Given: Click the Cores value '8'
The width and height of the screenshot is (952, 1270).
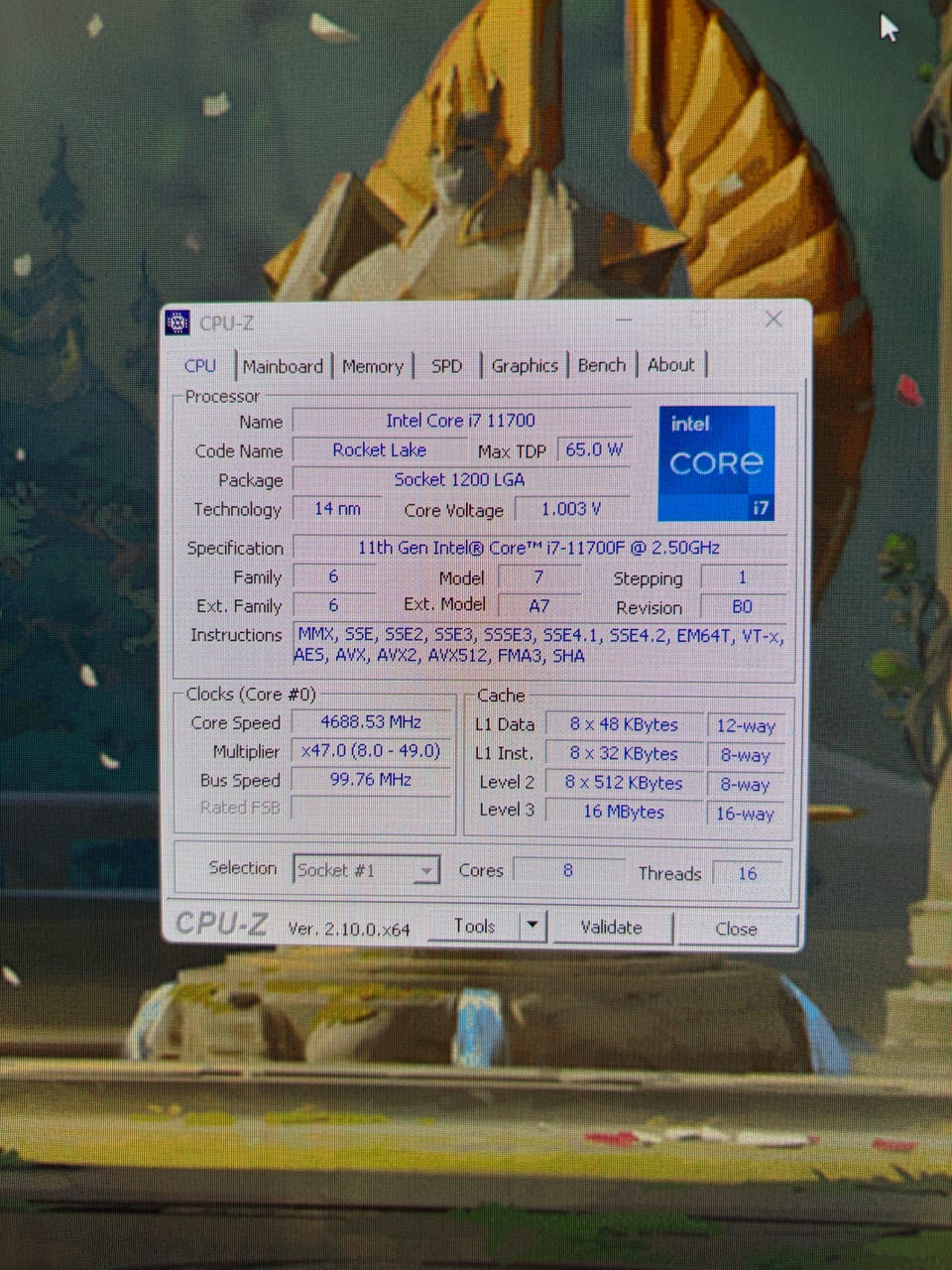Looking at the screenshot, I should pos(568,870).
